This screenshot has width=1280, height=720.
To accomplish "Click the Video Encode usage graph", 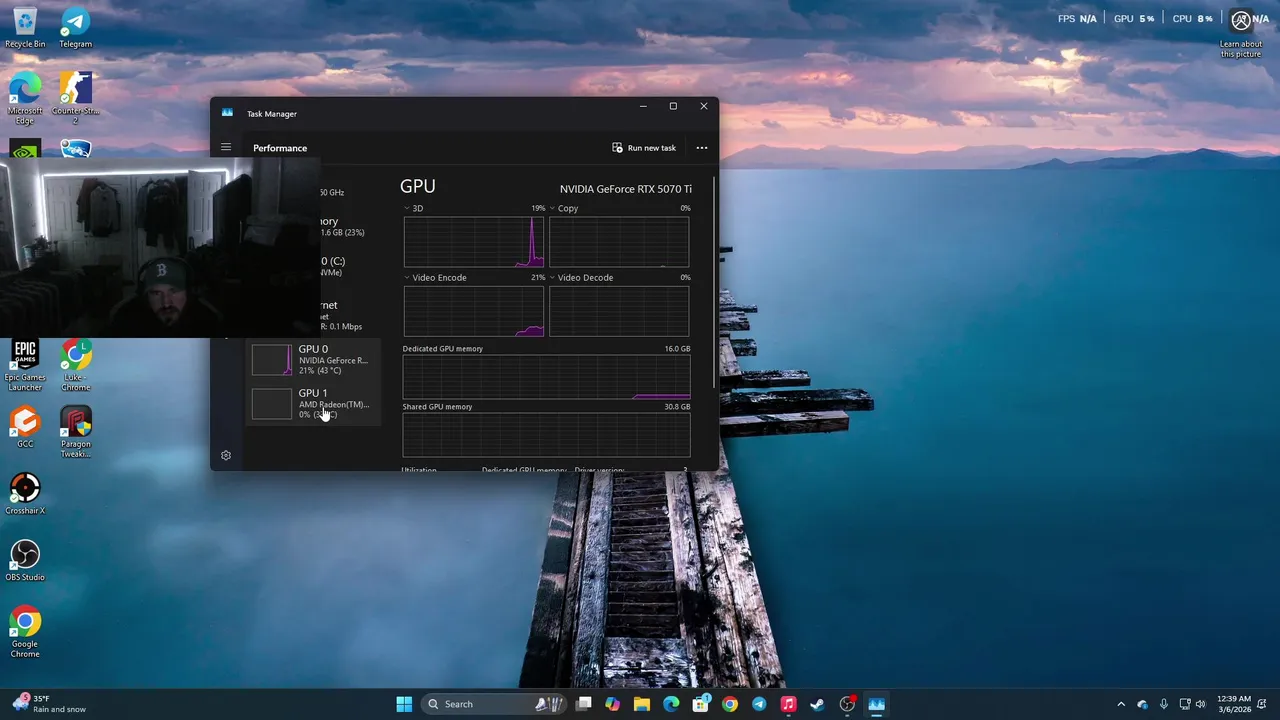I will pos(474,311).
